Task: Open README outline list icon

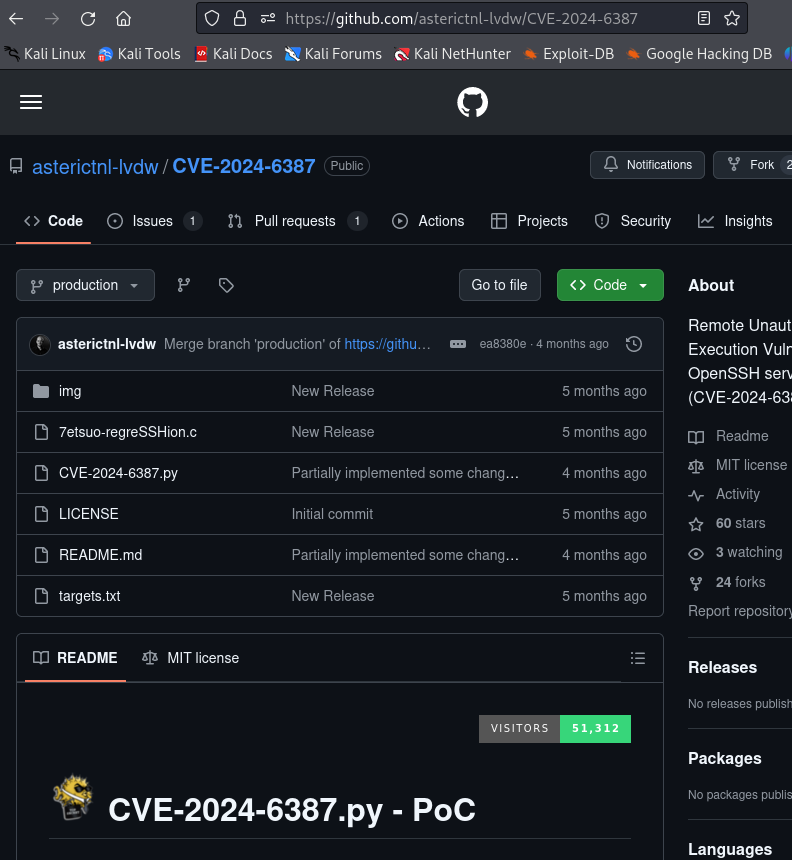Action: click(x=637, y=658)
